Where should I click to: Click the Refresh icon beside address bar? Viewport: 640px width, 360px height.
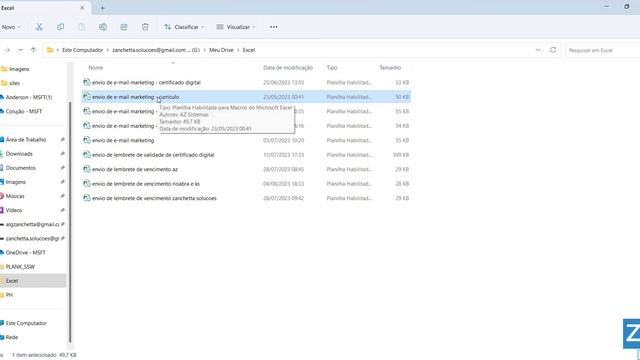(553, 50)
